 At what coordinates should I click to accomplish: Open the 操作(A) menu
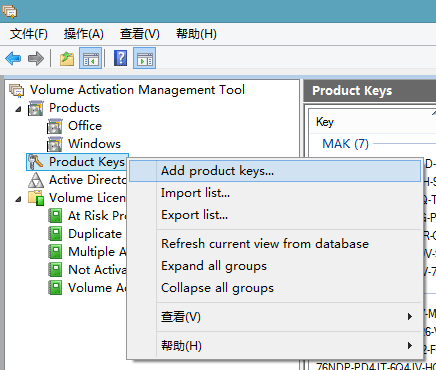tap(84, 34)
